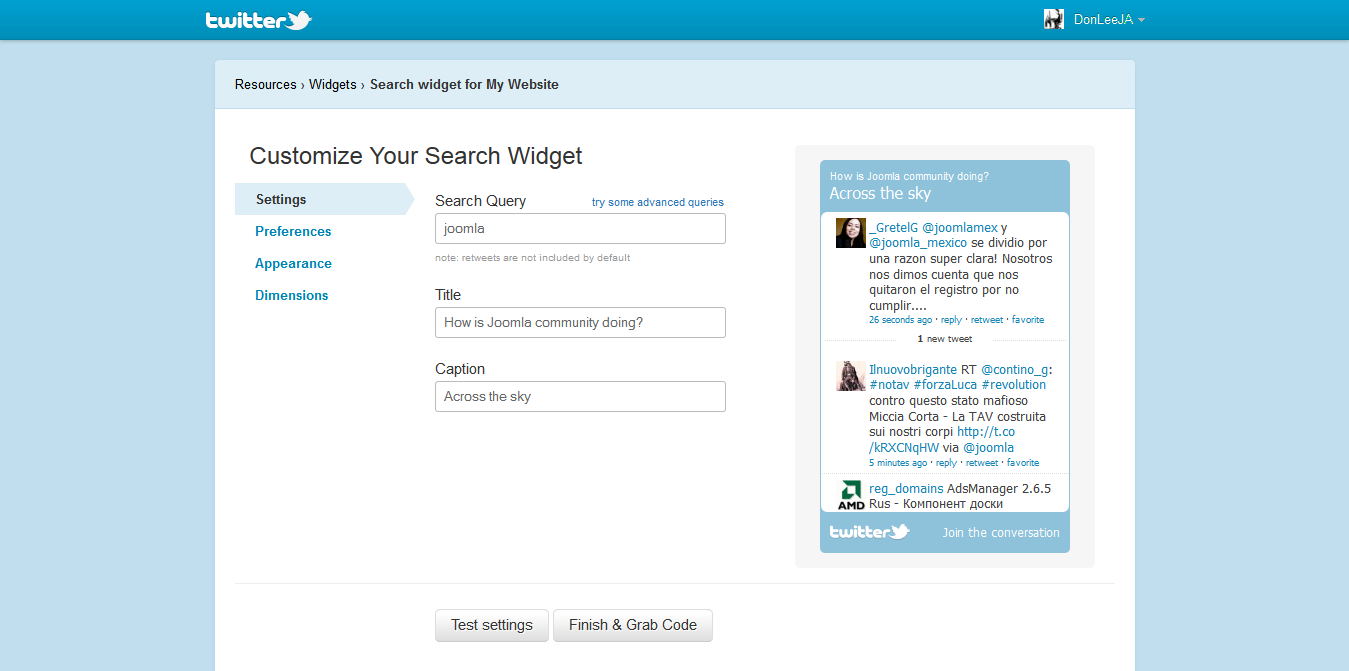The width and height of the screenshot is (1349, 671).
Task: Open the 'try some advanced queries' link
Action: (657, 202)
